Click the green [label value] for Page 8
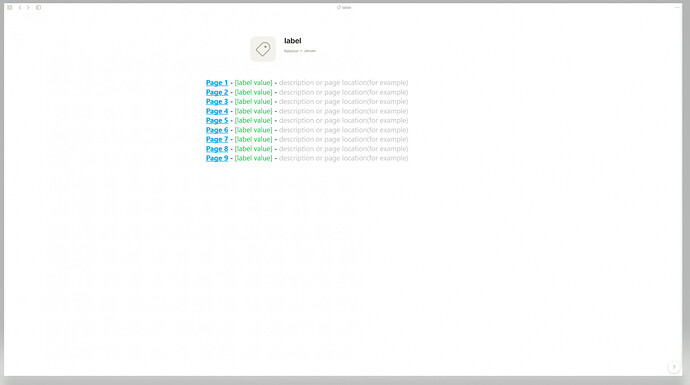 coord(253,149)
